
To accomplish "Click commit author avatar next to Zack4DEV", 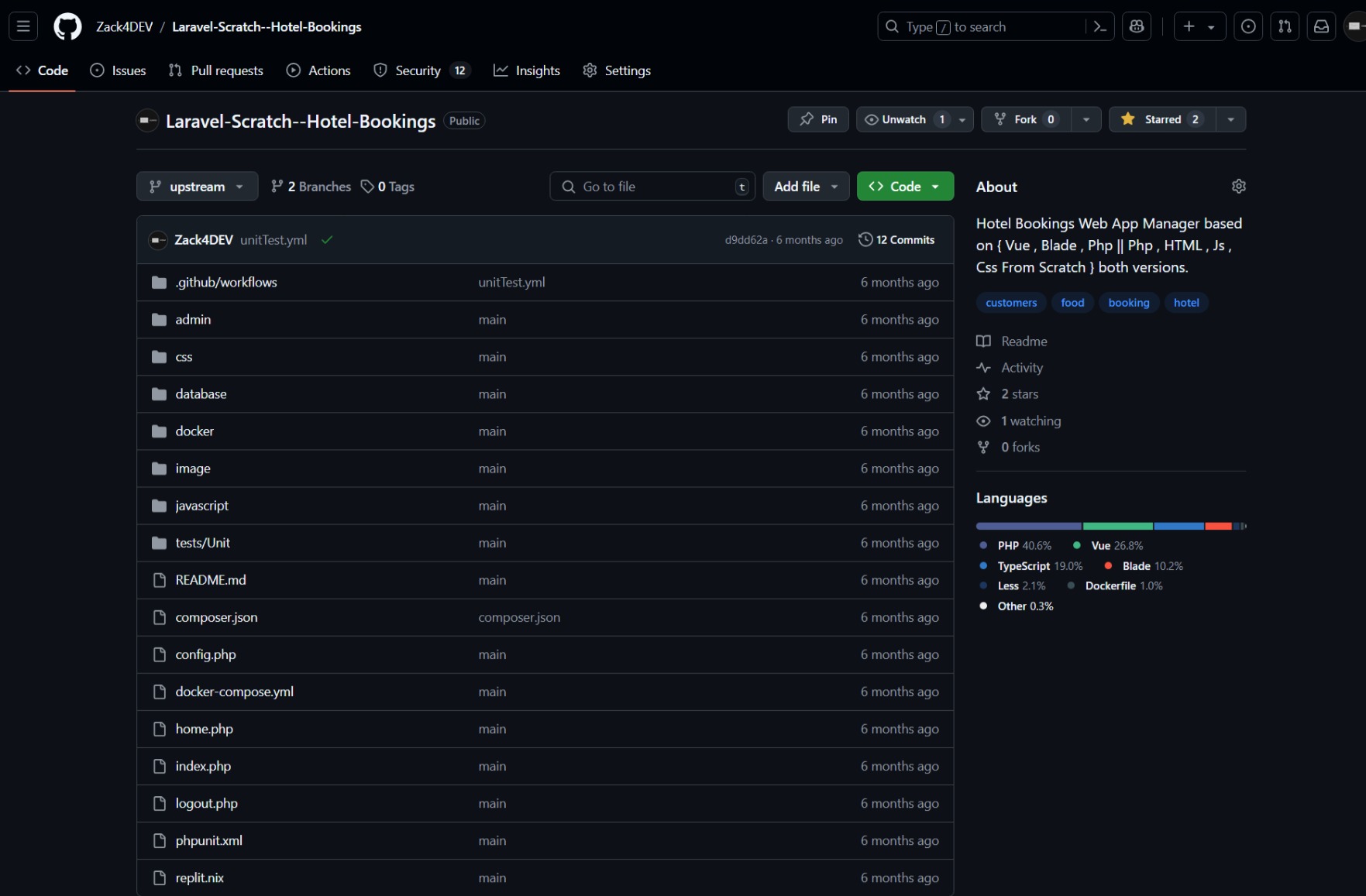I will coord(158,240).
